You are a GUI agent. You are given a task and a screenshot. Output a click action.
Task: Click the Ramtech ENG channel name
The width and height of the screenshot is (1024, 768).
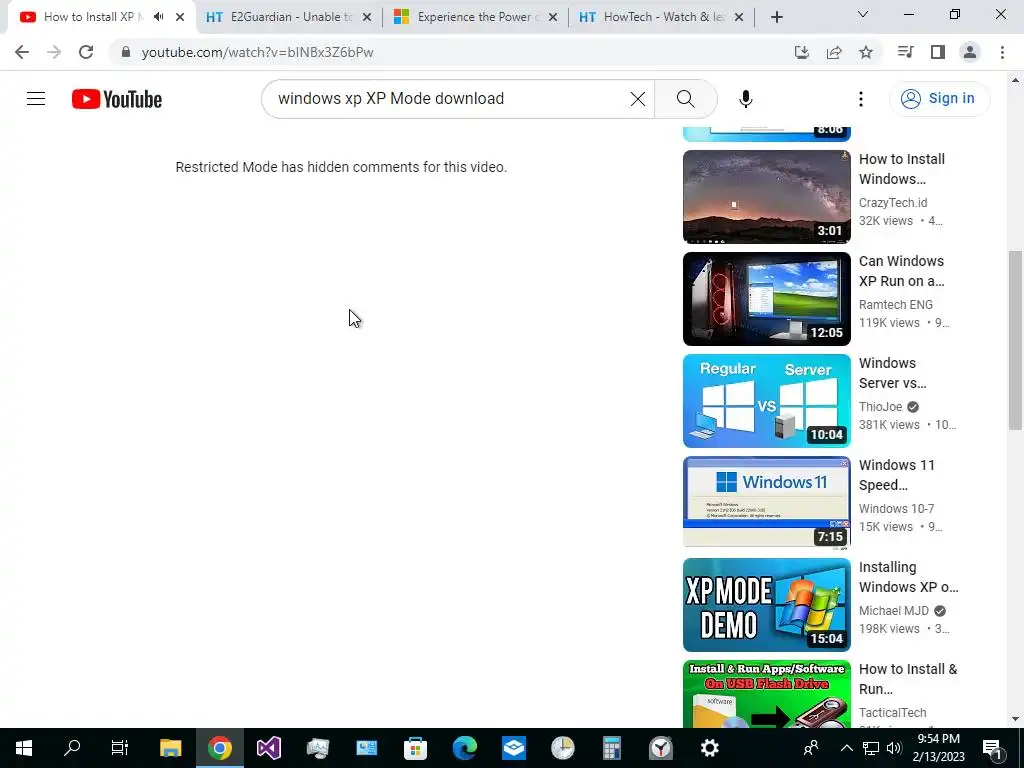pos(895,305)
